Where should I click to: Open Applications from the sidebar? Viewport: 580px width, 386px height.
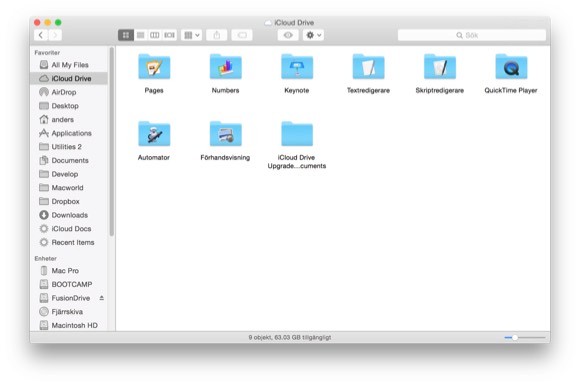point(69,133)
